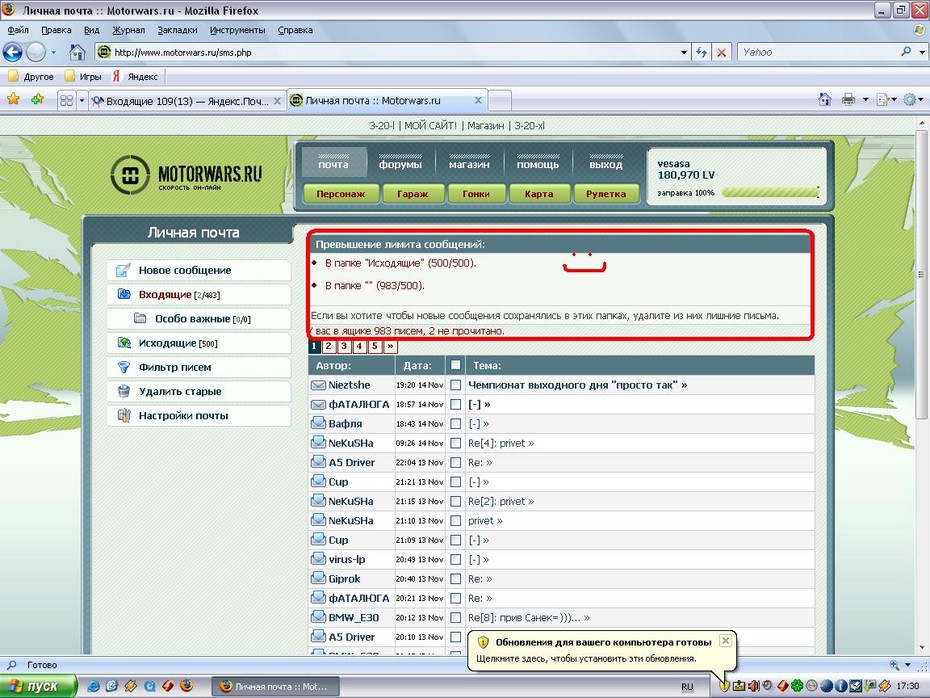
Task: Click the Исходящие folder icon
Action: point(124,343)
